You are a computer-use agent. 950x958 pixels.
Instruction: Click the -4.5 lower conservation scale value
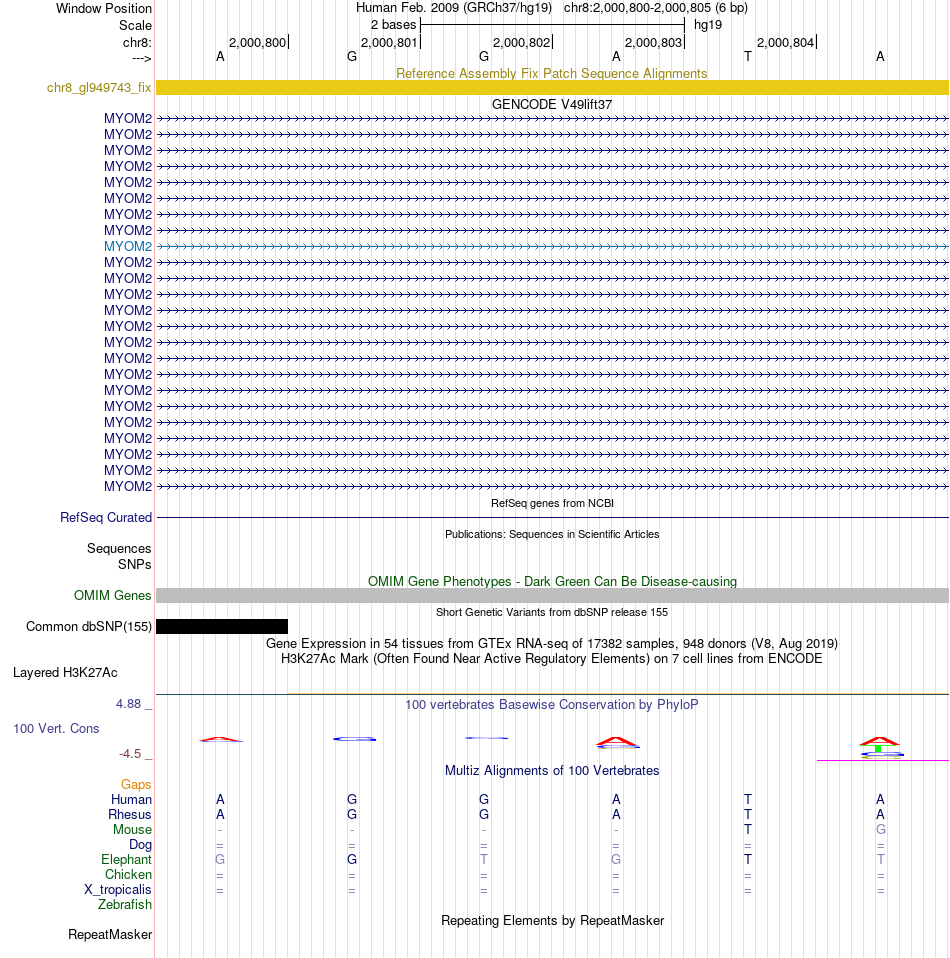pos(130,754)
